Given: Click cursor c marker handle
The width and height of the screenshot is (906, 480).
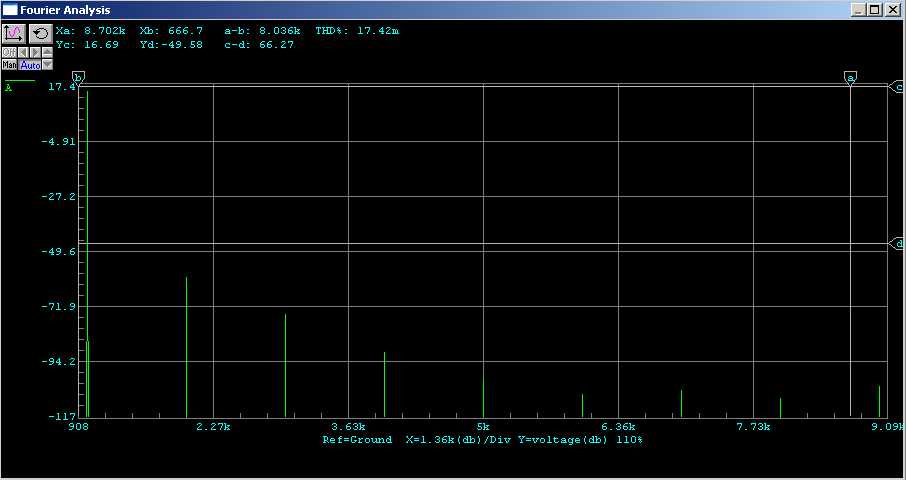Looking at the screenshot, I should pos(897,87).
